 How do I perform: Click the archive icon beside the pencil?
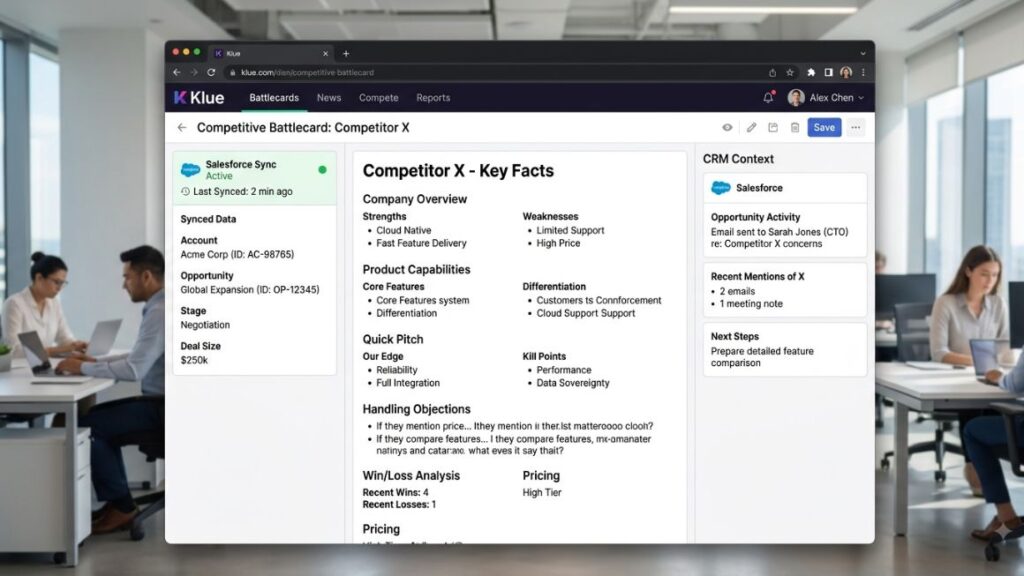tap(773, 127)
